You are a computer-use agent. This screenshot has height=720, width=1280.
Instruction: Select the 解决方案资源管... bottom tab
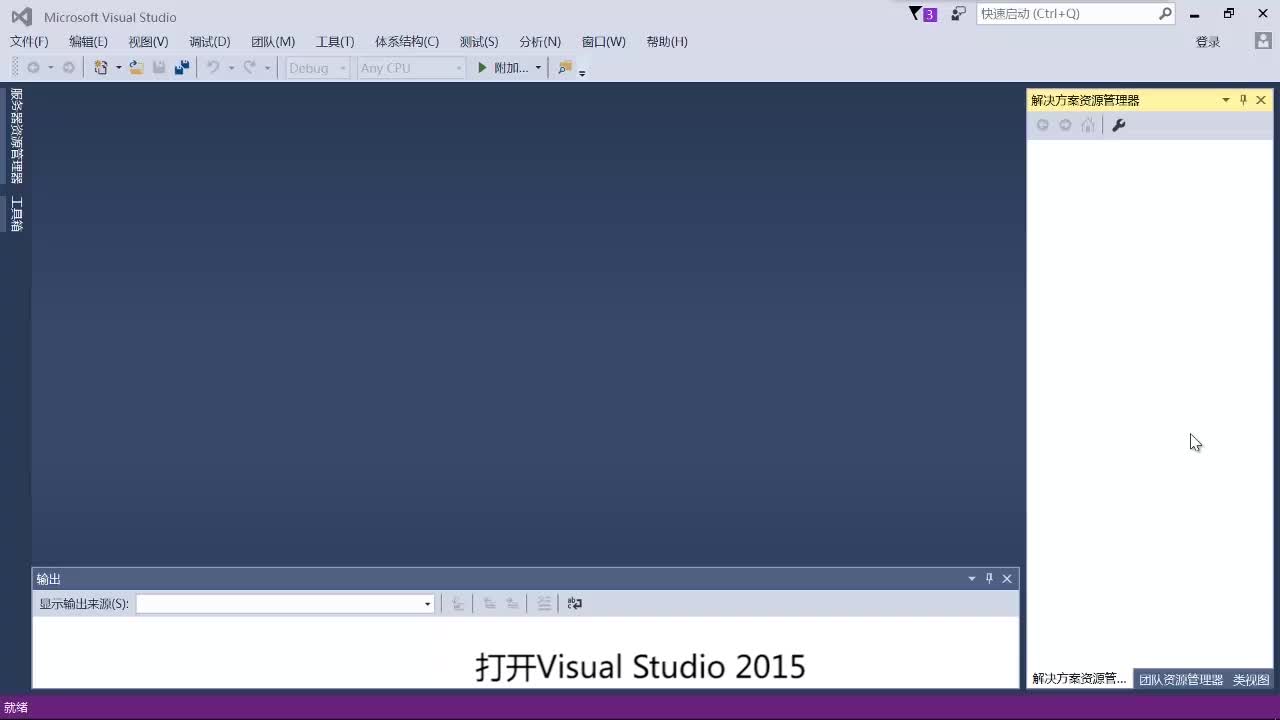1079,679
